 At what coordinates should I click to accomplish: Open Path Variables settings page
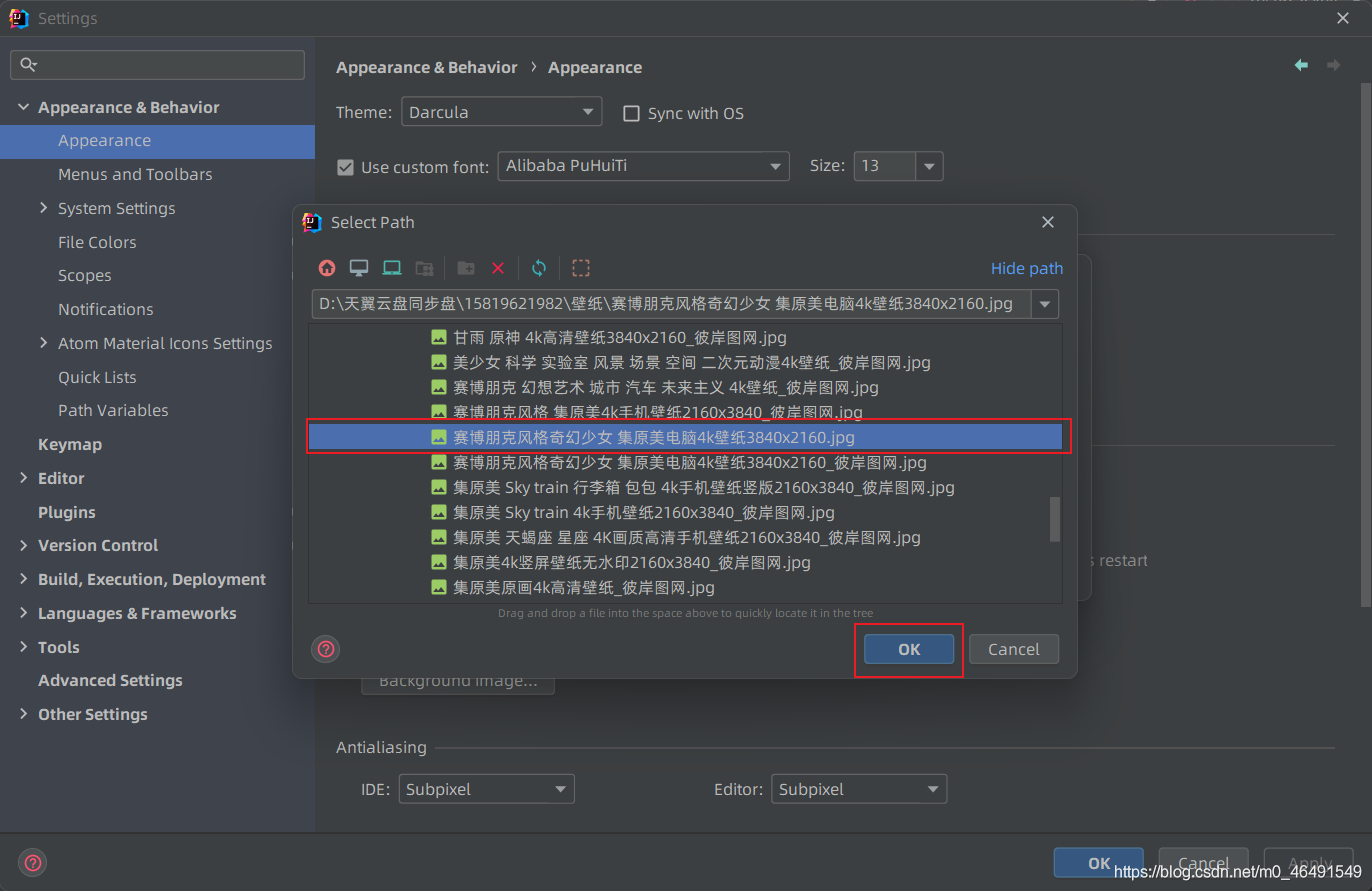tap(113, 410)
